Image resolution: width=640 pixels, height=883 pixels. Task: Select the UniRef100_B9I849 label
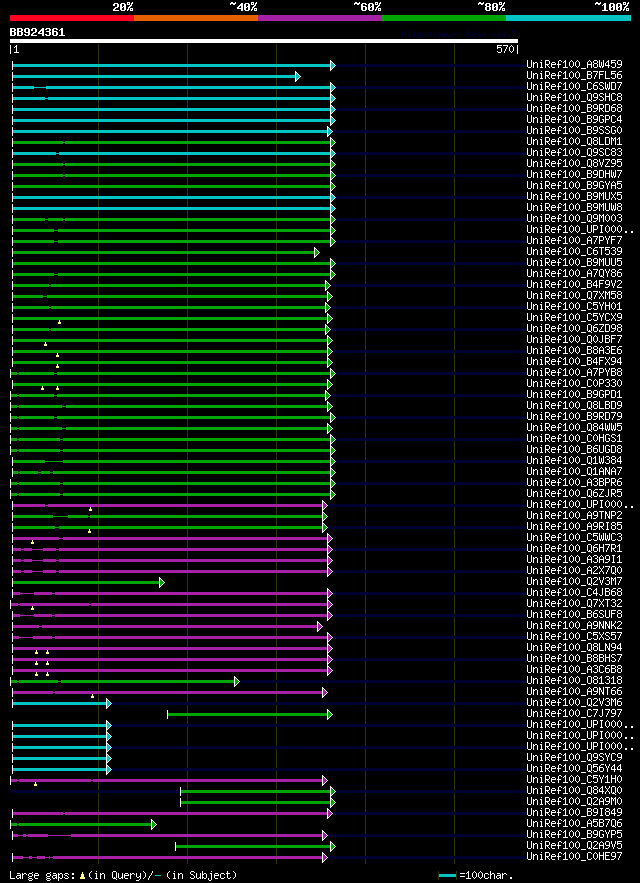coord(574,814)
